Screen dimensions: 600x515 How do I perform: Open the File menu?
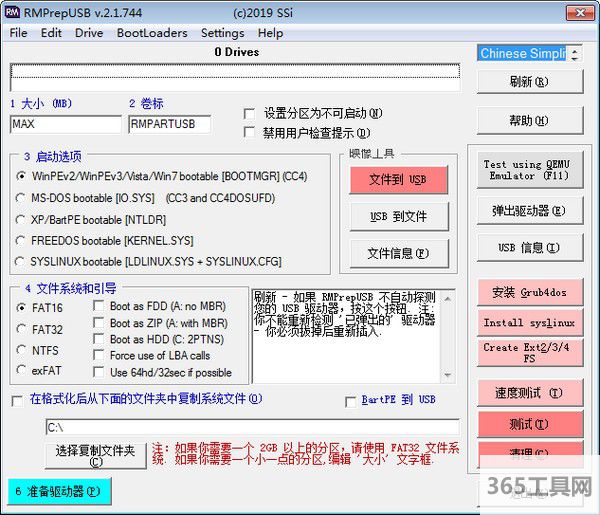click(18, 33)
